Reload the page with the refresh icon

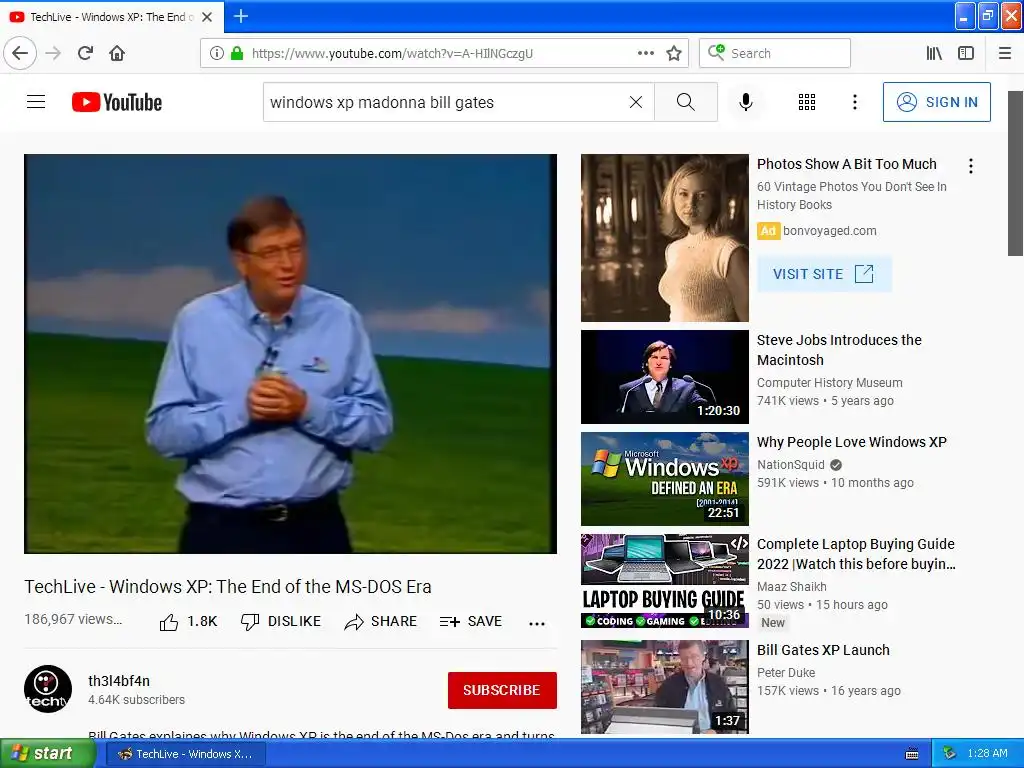(85, 53)
